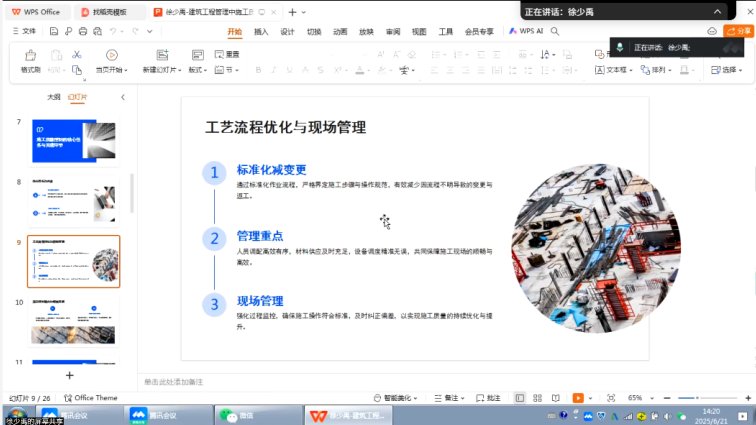Expand the 新建幻灯片 dropdown arrow
Image resolution: width=756 pixels, height=425 pixels.
click(x=179, y=70)
